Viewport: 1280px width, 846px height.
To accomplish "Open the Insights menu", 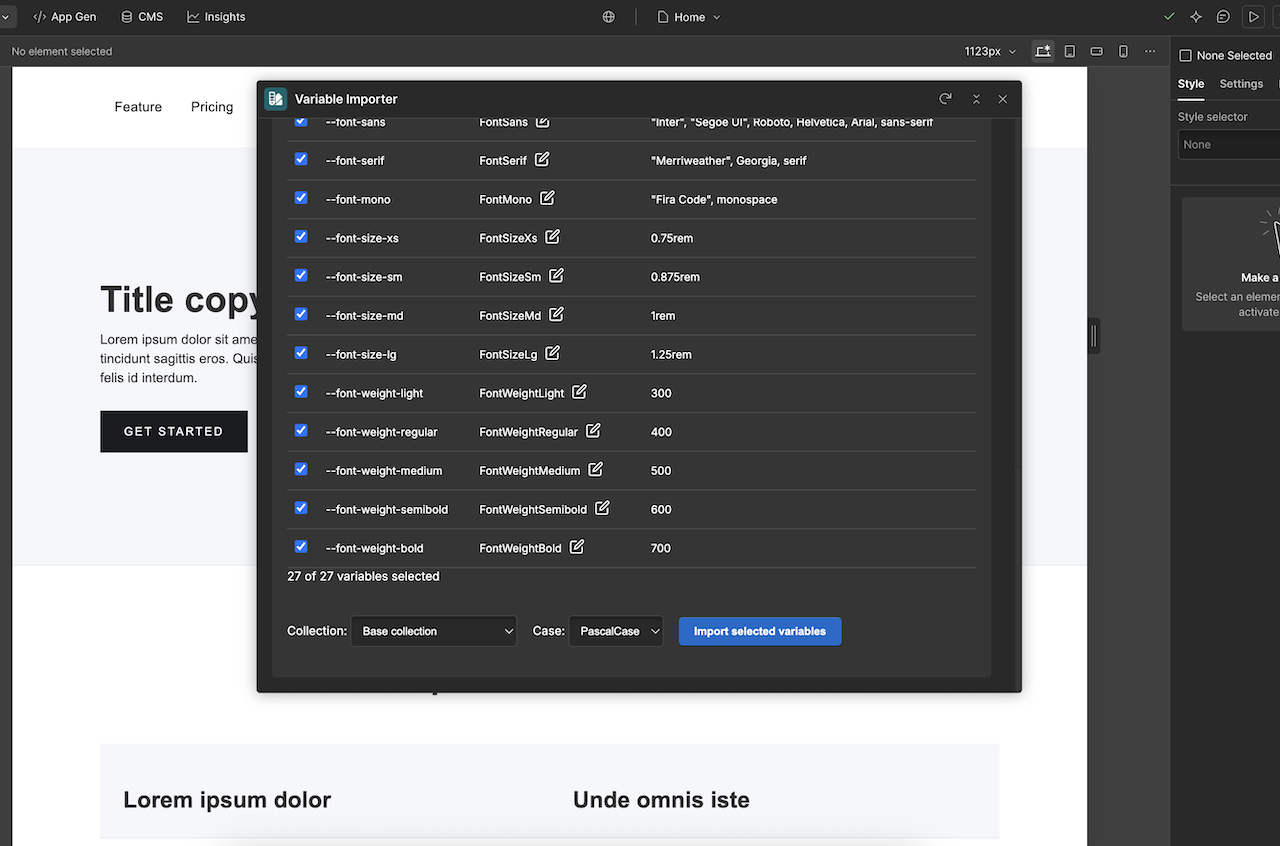I will point(216,17).
